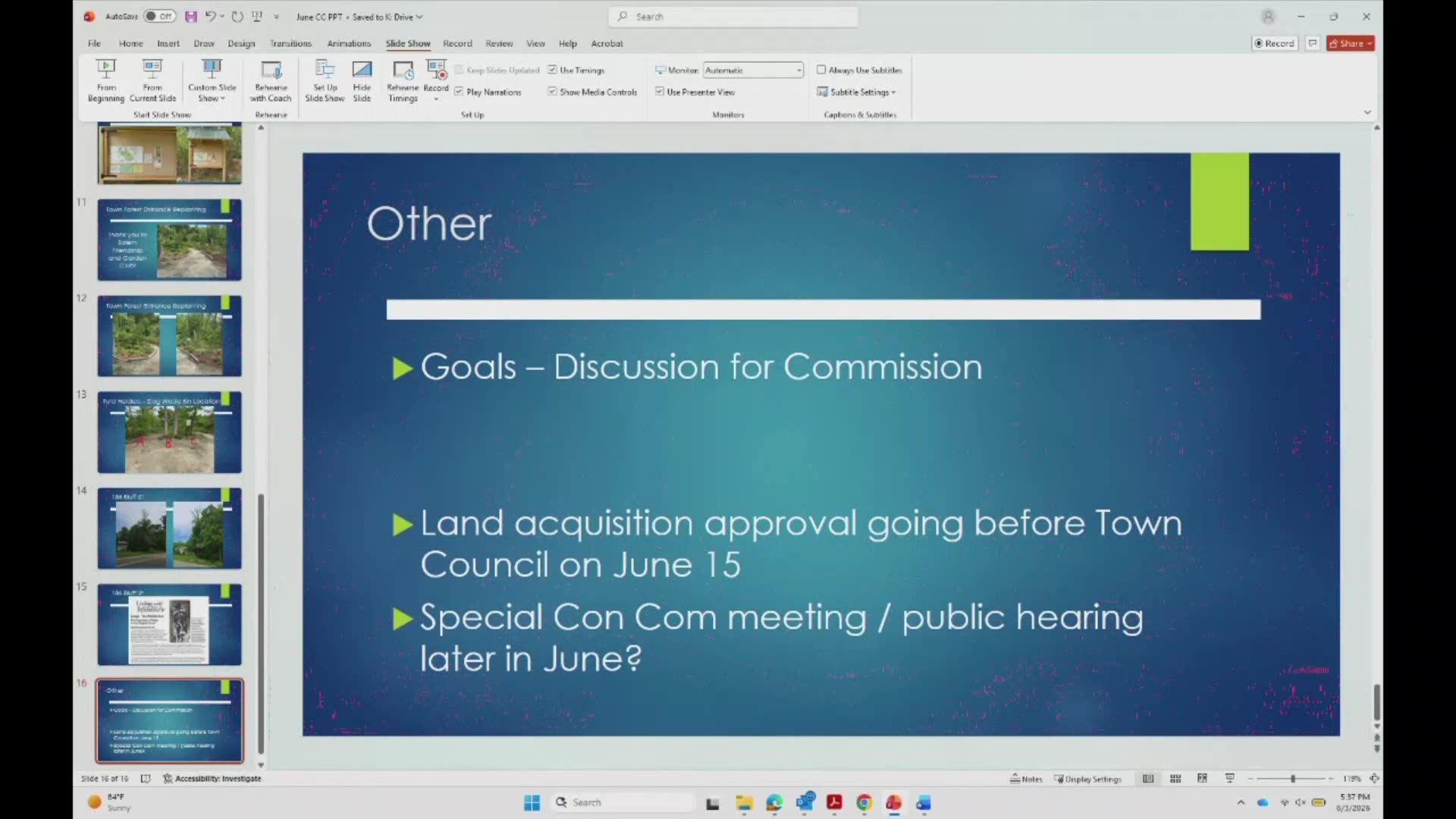Click the fit slide to window icon

1374,779
